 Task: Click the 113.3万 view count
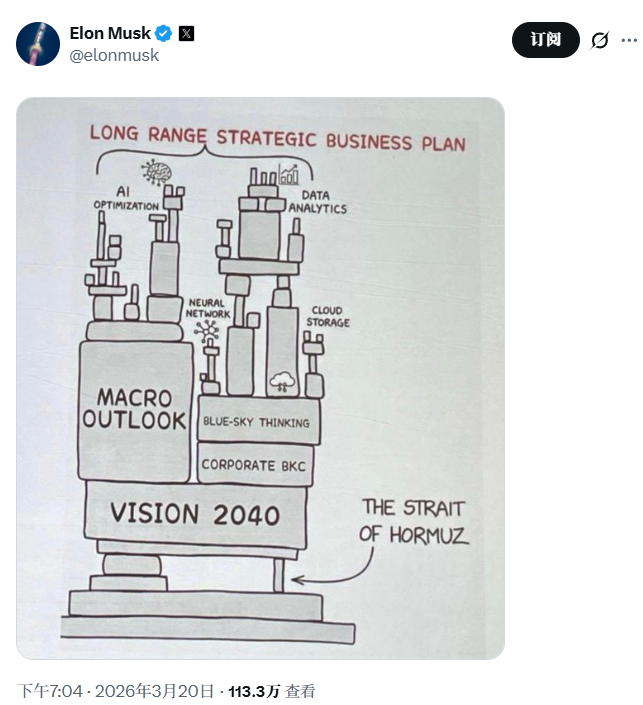(x=254, y=691)
